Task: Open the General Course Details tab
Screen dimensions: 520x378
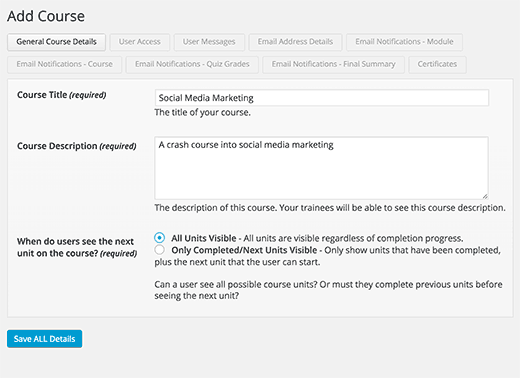Action: (56, 42)
